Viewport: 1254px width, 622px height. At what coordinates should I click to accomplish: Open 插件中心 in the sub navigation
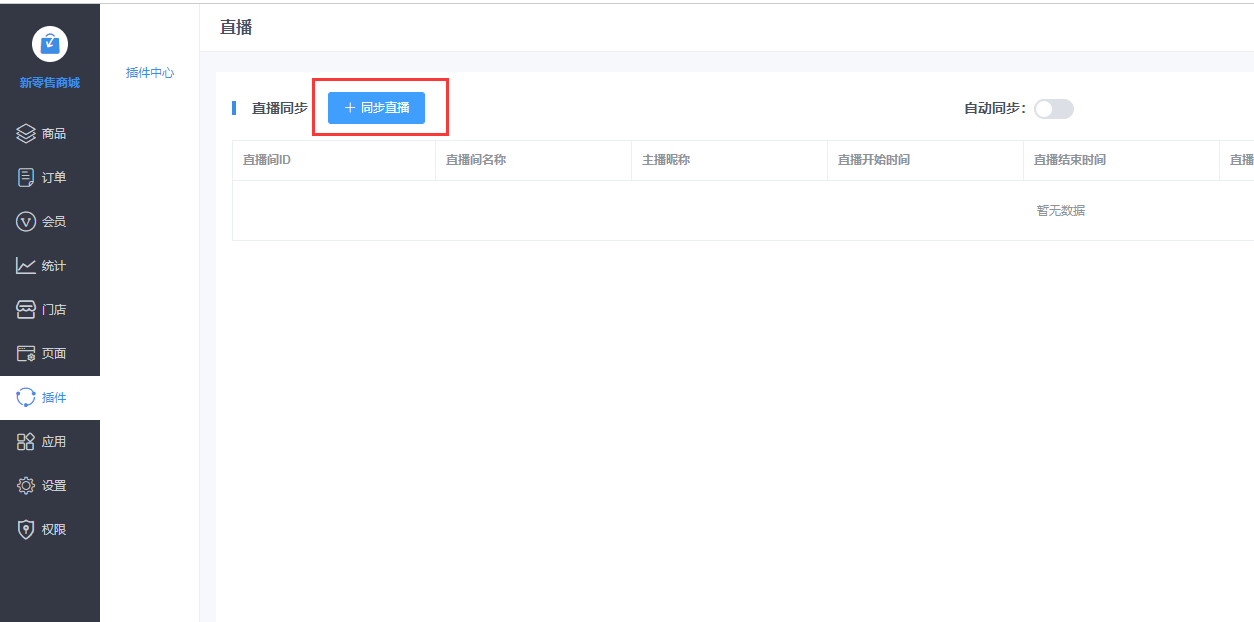pos(150,73)
